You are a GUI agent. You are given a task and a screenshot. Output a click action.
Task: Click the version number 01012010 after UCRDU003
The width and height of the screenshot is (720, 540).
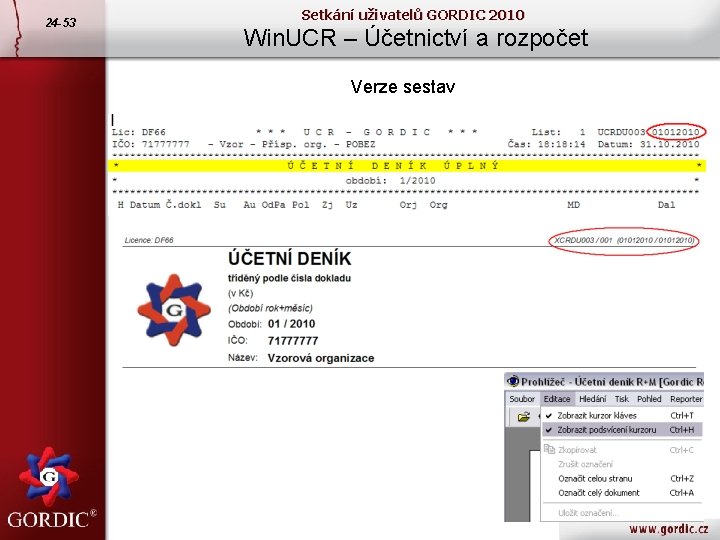pos(675,132)
